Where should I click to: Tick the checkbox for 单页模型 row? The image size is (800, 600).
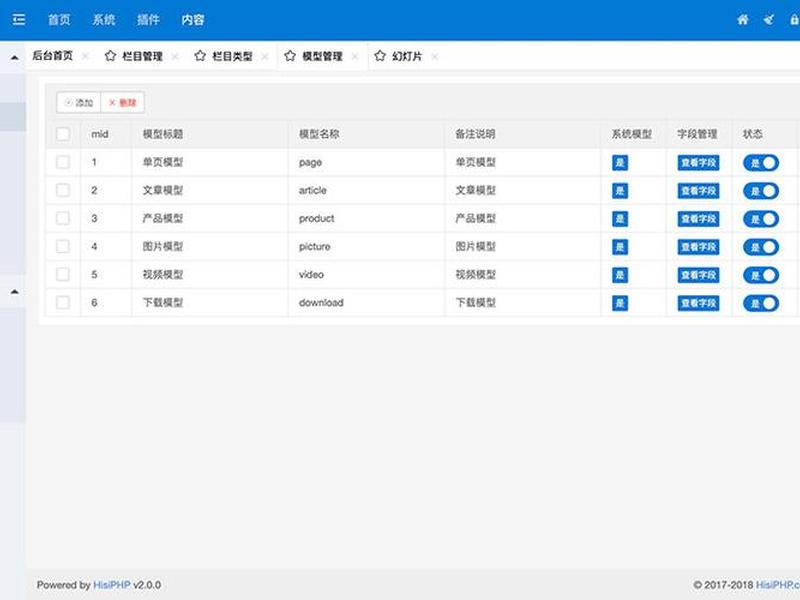coord(63,162)
